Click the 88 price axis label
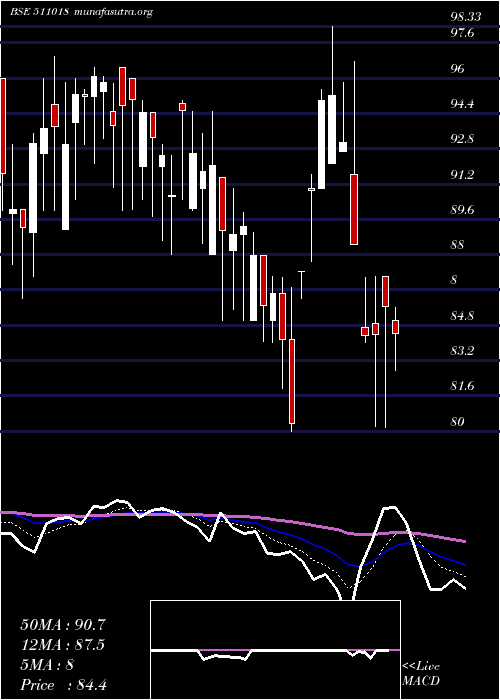This screenshot has width=500, height=700. tap(458, 245)
